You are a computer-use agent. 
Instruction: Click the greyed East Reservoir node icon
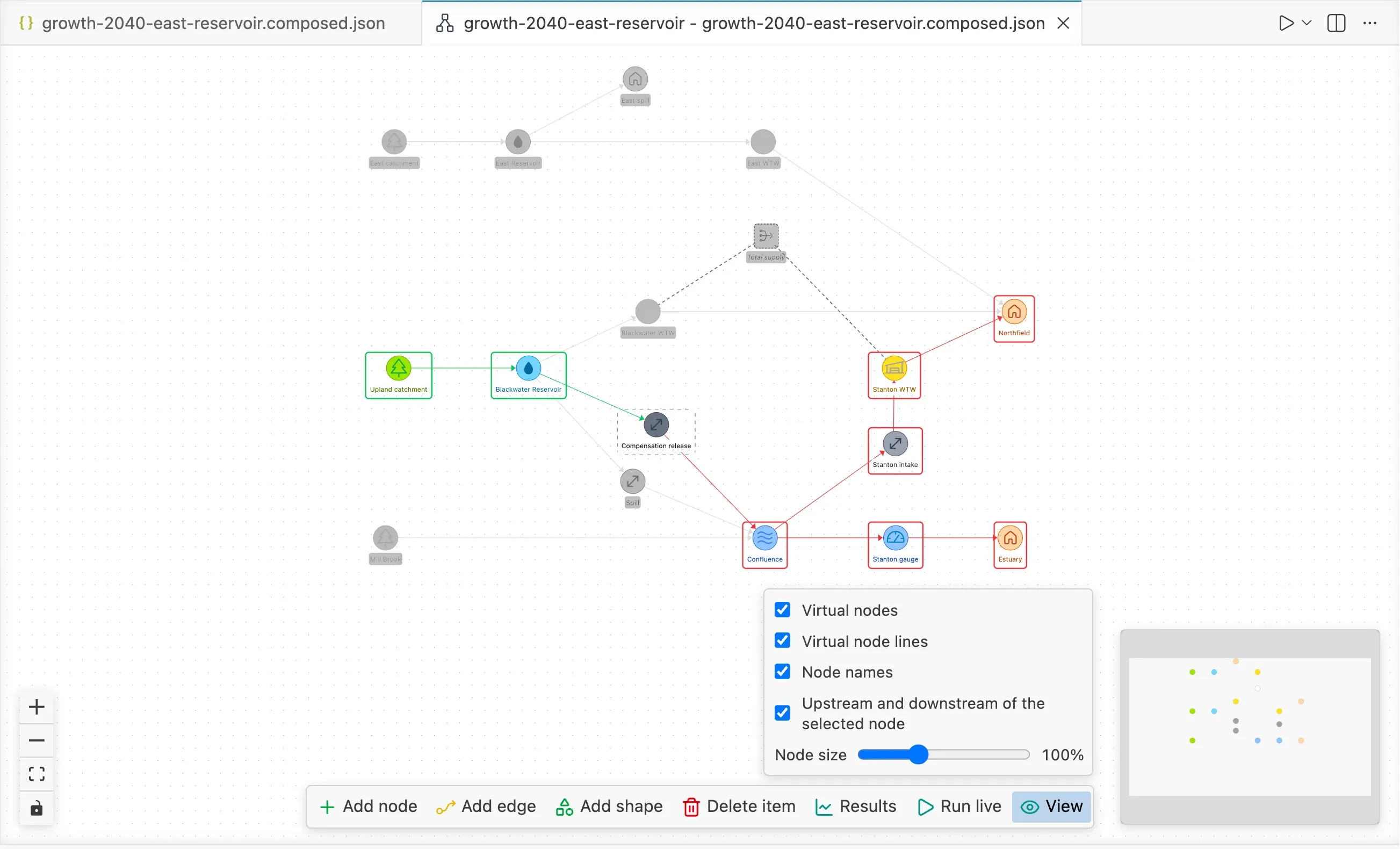518,141
